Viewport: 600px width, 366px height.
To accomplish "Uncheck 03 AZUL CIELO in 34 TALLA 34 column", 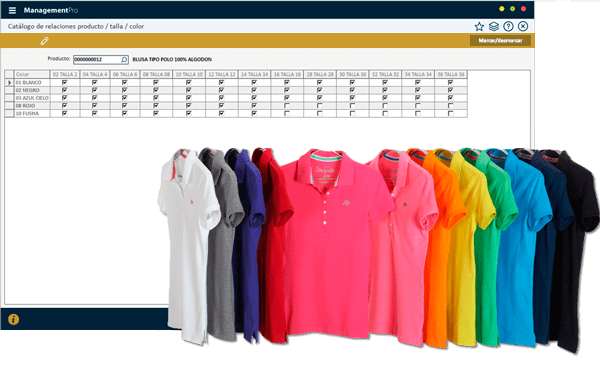I will [x=417, y=98].
